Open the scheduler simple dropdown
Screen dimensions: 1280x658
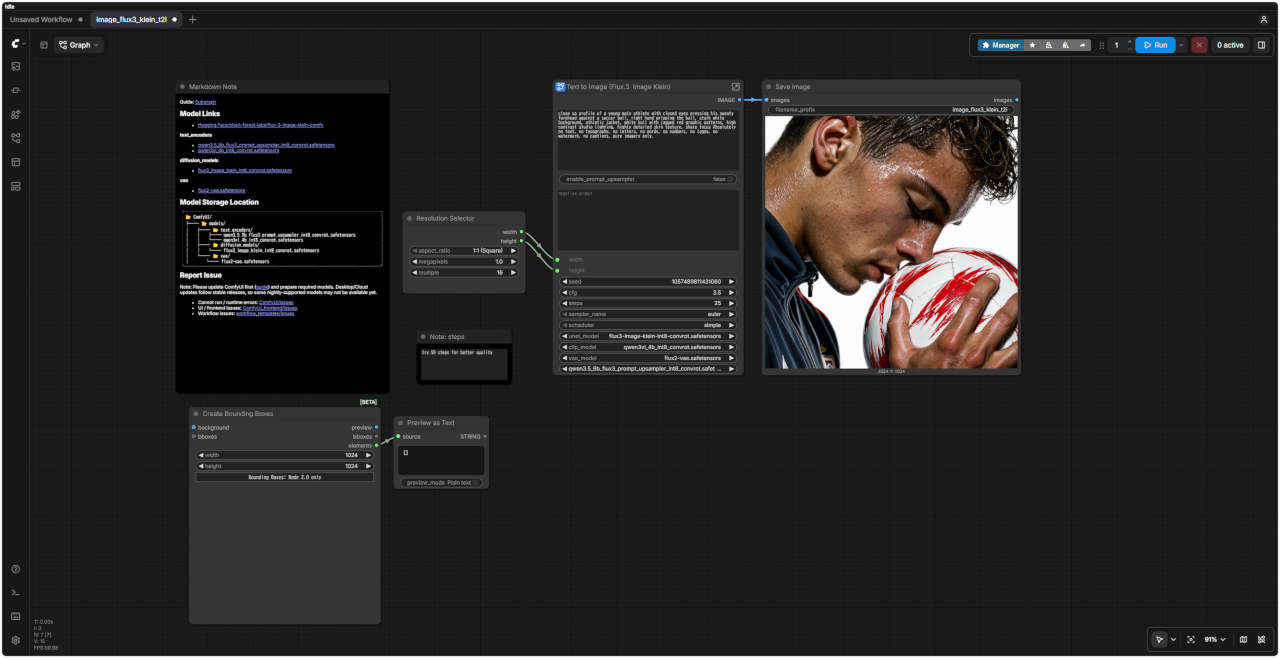pyautogui.click(x=647, y=325)
